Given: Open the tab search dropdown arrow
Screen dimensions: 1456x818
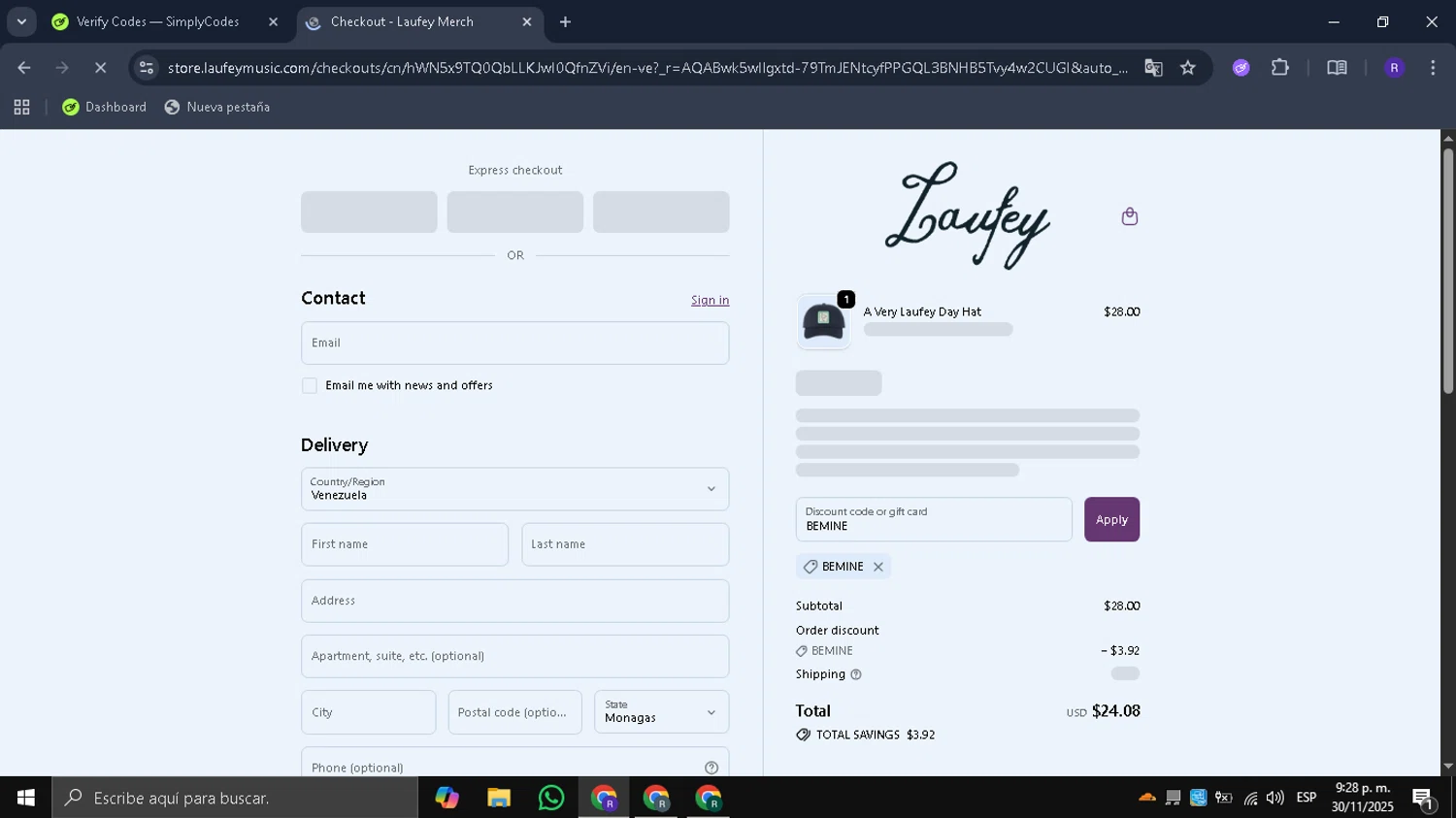Looking at the screenshot, I should point(21,21).
